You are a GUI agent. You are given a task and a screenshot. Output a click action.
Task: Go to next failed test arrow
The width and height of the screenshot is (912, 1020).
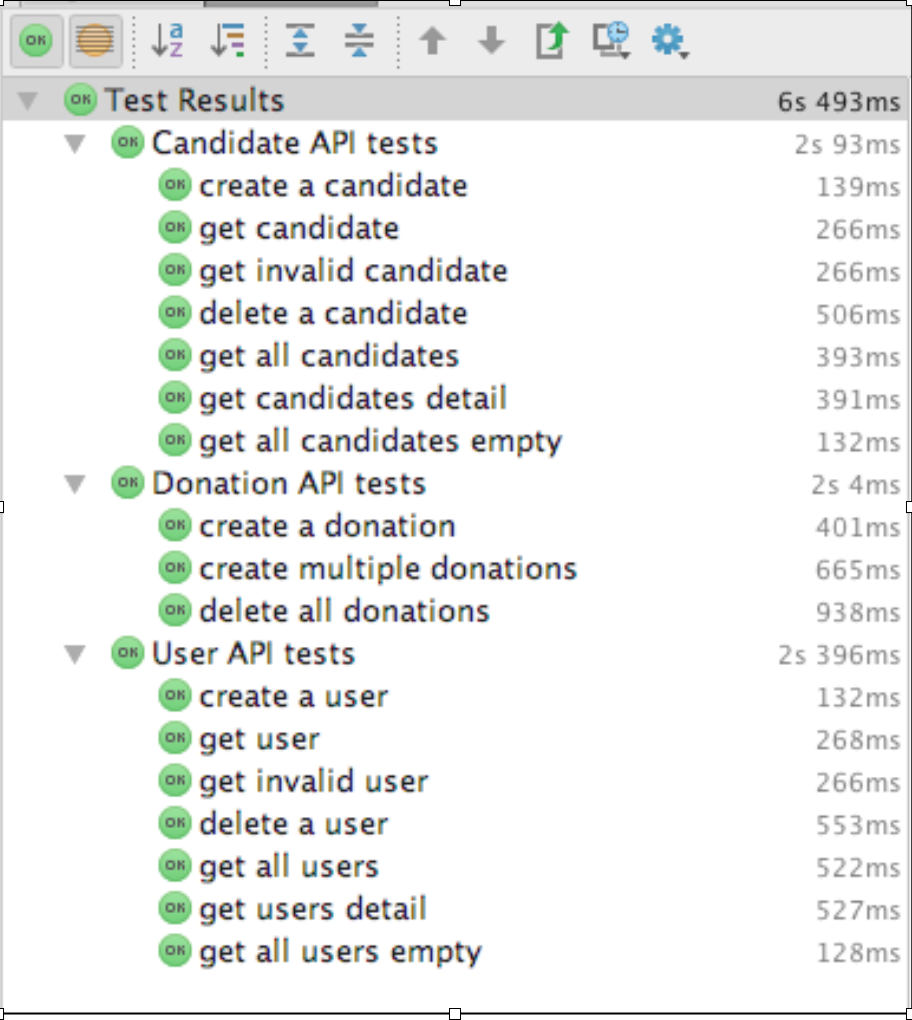click(x=491, y=41)
